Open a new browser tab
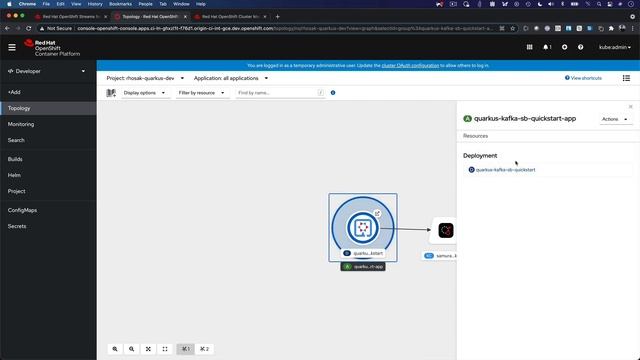 point(278,17)
